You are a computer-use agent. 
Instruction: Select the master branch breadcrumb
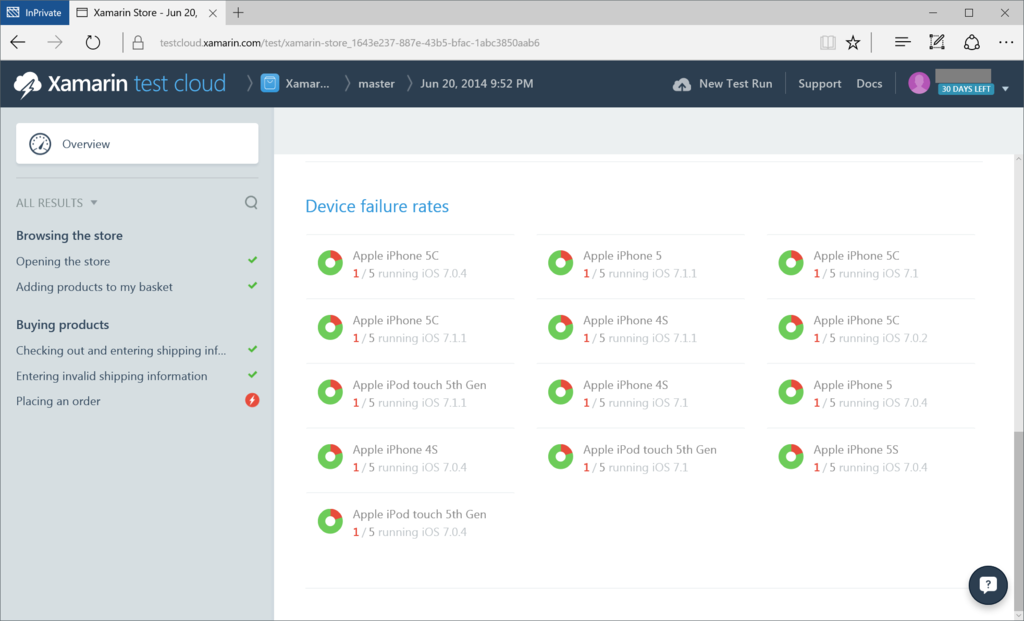(376, 84)
